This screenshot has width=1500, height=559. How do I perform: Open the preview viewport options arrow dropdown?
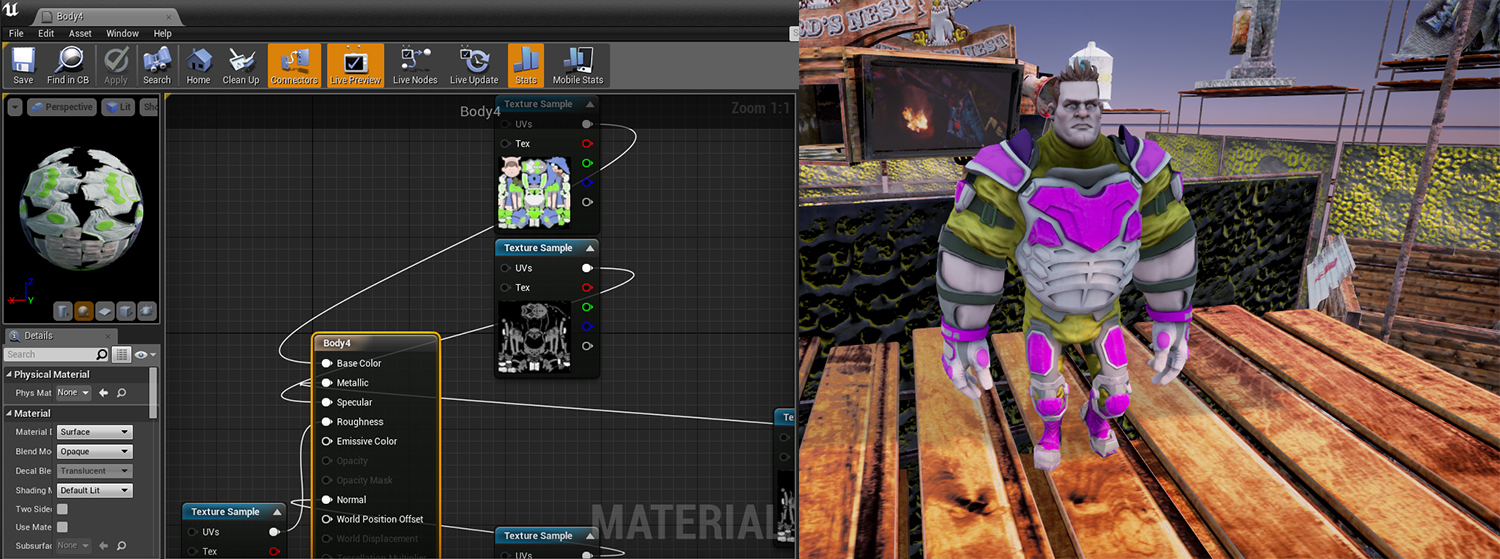click(x=14, y=107)
